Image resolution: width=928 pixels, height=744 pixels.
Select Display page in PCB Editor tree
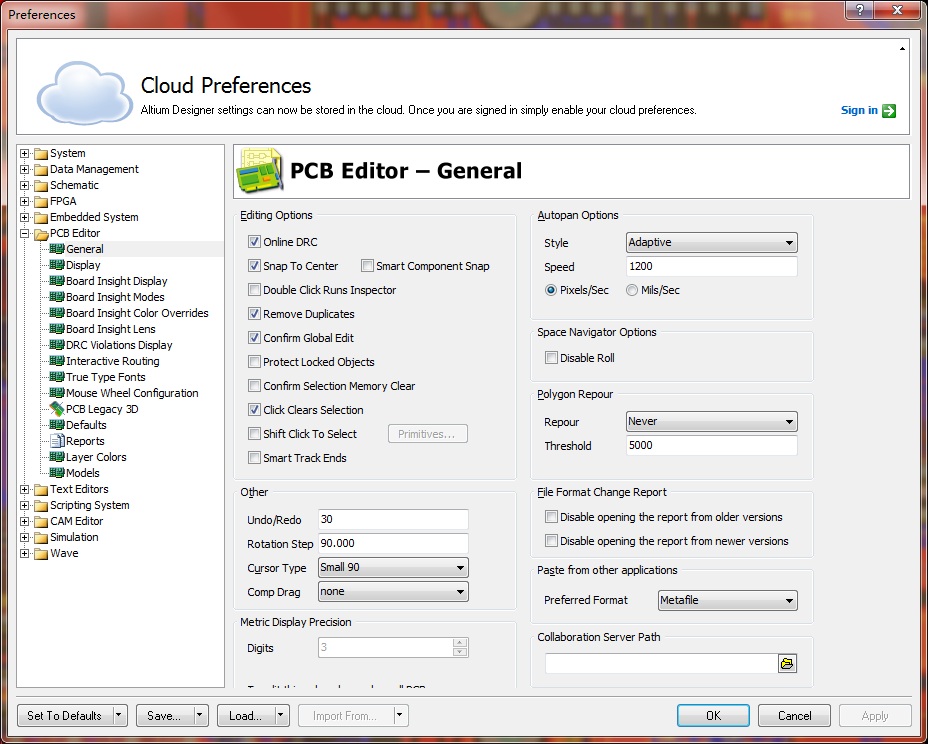83,265
